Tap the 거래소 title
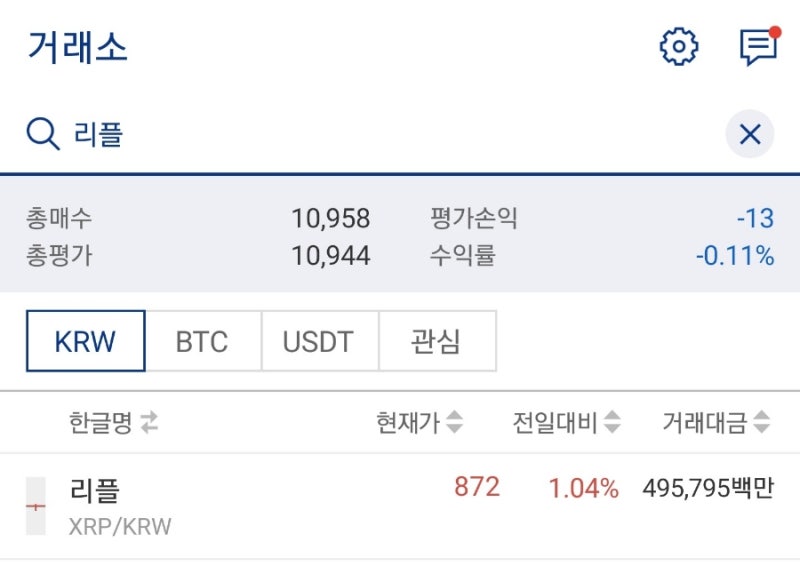Viewport: 800px width, 574px height. coord(77,47)
